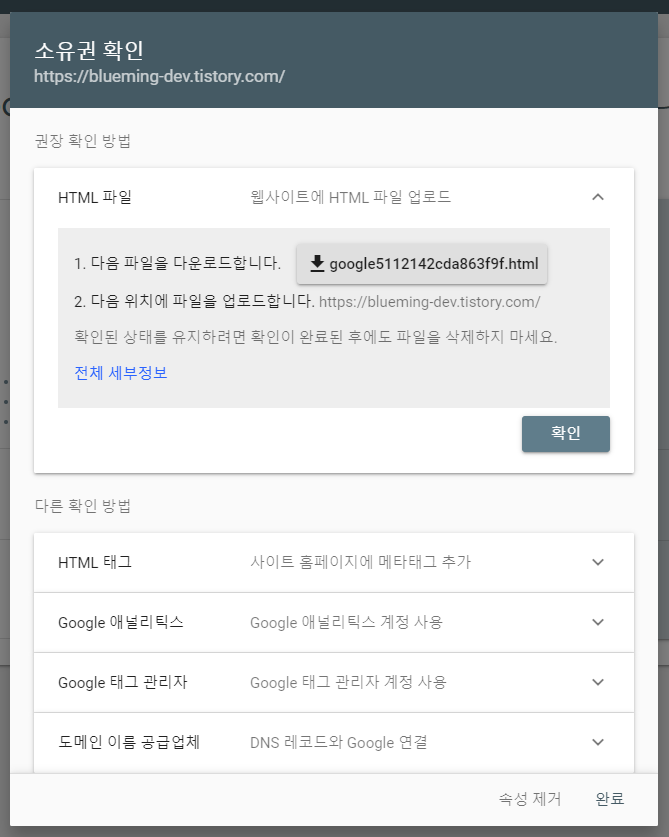Click '사이트 홈페이지에 메타태그 추가' description
This screenshot has height=837, width=669.
point(360,562)
